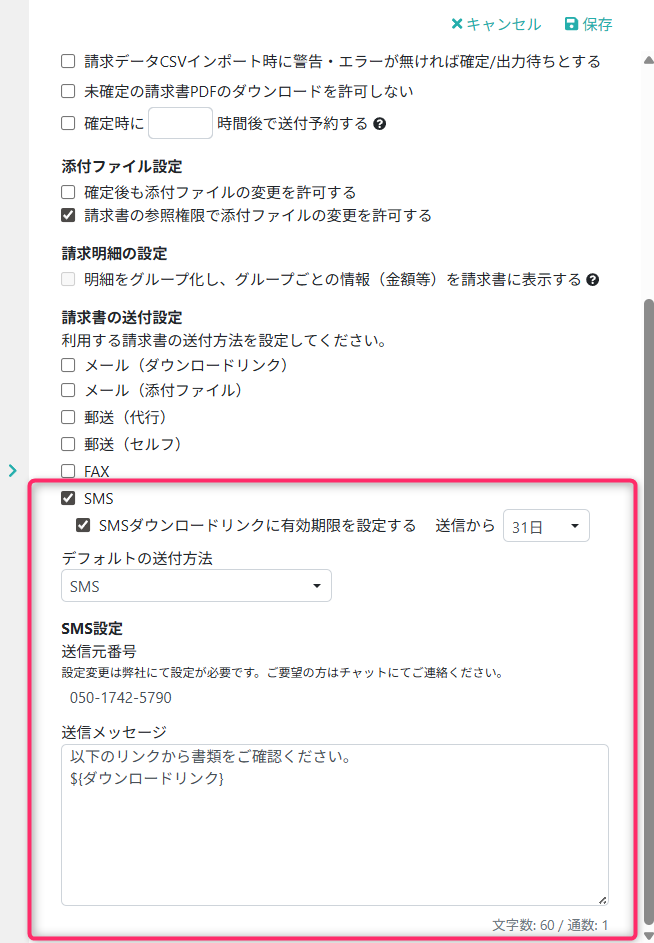654x943 pixels.
Task: Check 郵送（代行）delivery option
Action: tap(68, 417)
